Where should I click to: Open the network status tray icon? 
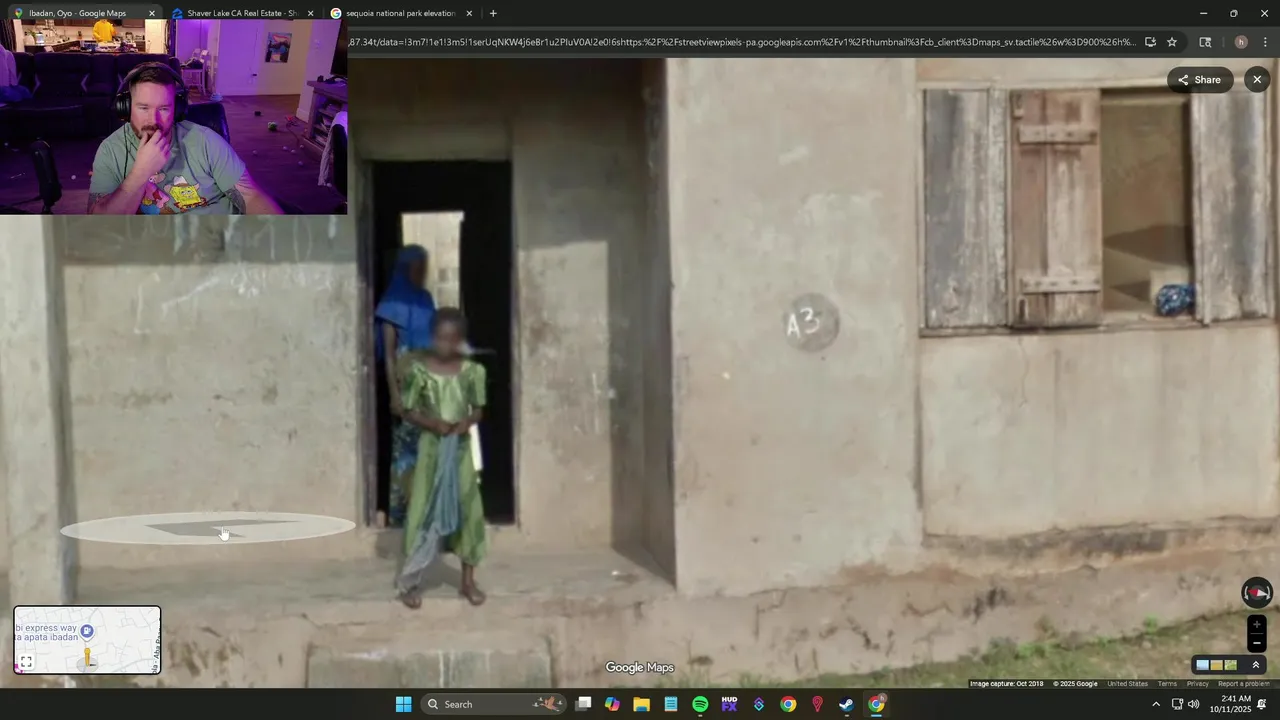click(x=1177, y=704)
